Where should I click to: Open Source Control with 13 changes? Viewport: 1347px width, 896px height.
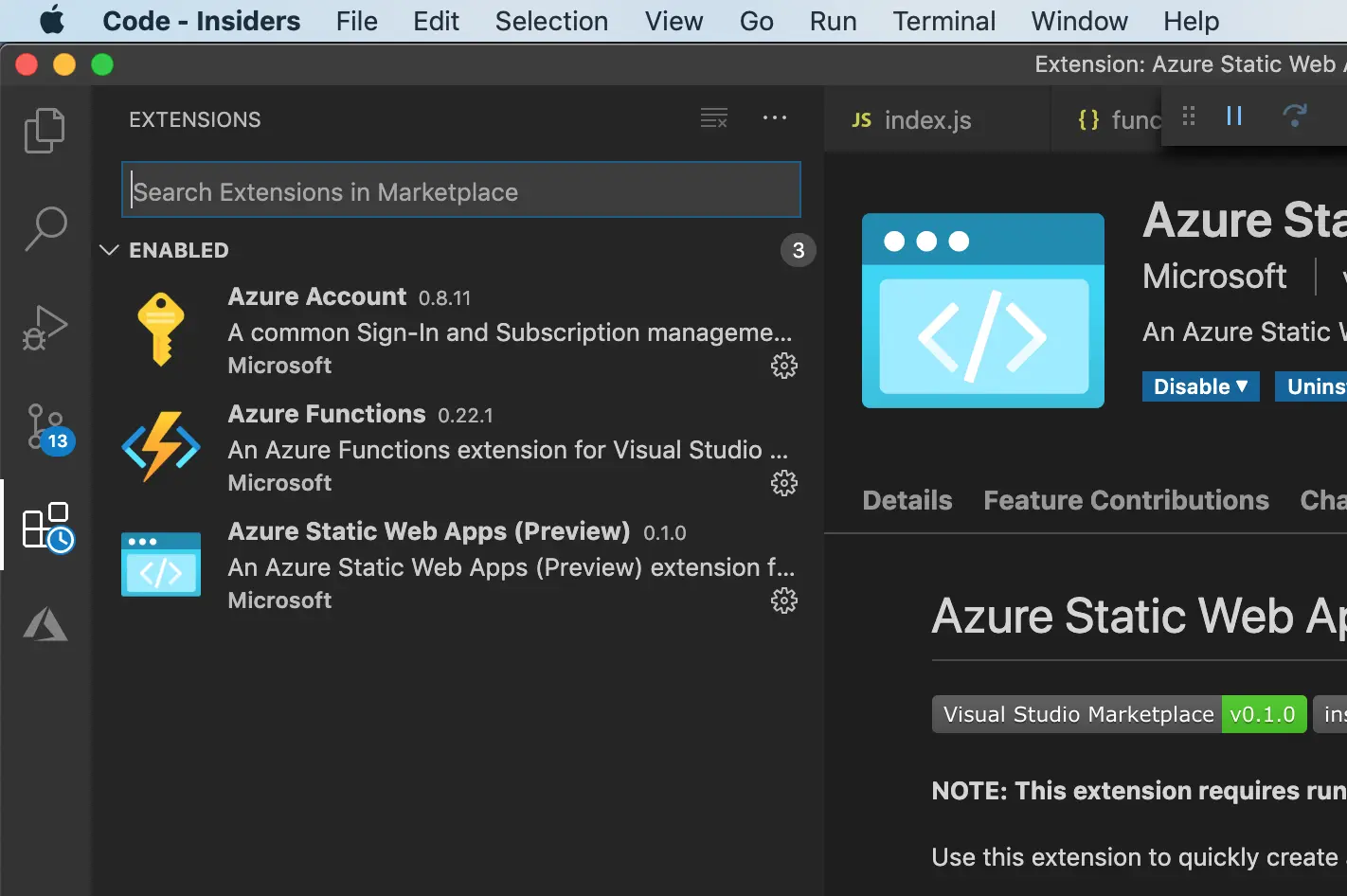[x=46, y=427]
